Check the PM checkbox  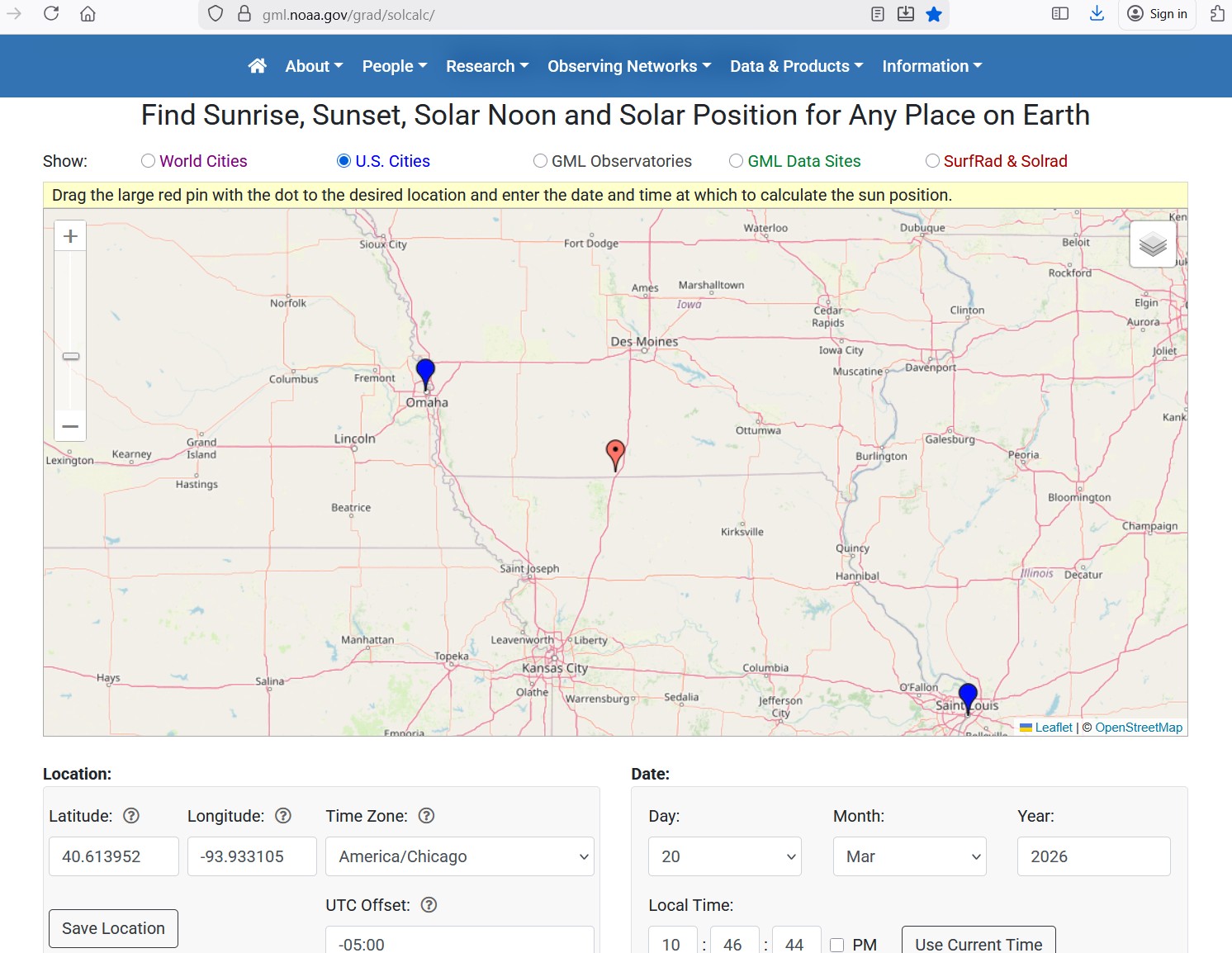point(836,945)
